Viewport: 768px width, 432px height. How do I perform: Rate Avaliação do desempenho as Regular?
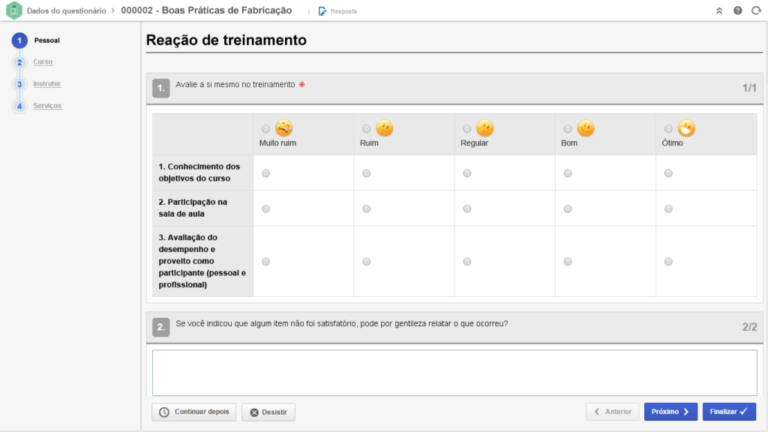(467, 261)
